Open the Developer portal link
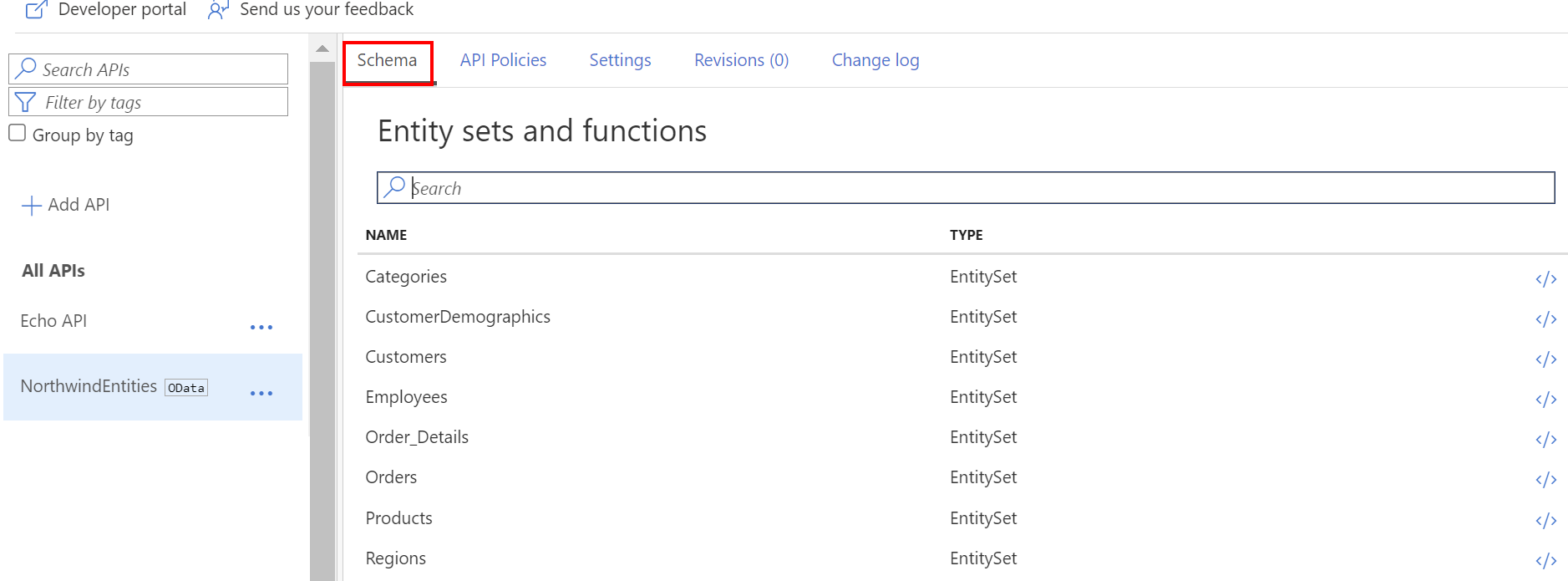Screen dimensions: 1568x581 pyautogui.click(x=106, y=10)
